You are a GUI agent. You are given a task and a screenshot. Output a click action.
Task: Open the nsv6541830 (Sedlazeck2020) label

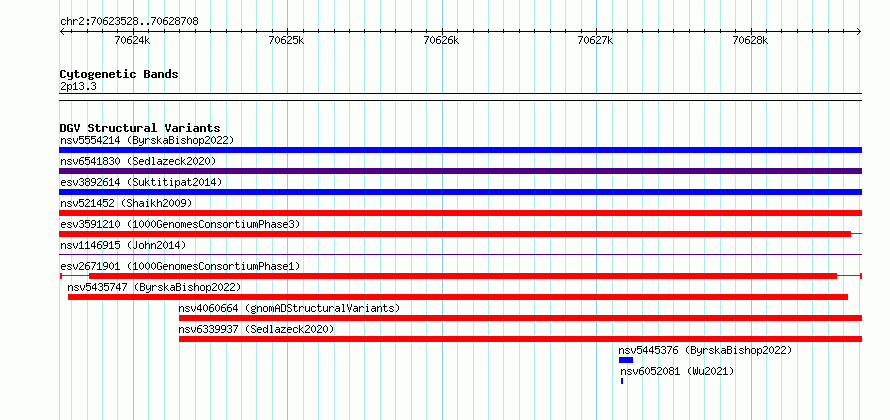[x=138, y=161]
